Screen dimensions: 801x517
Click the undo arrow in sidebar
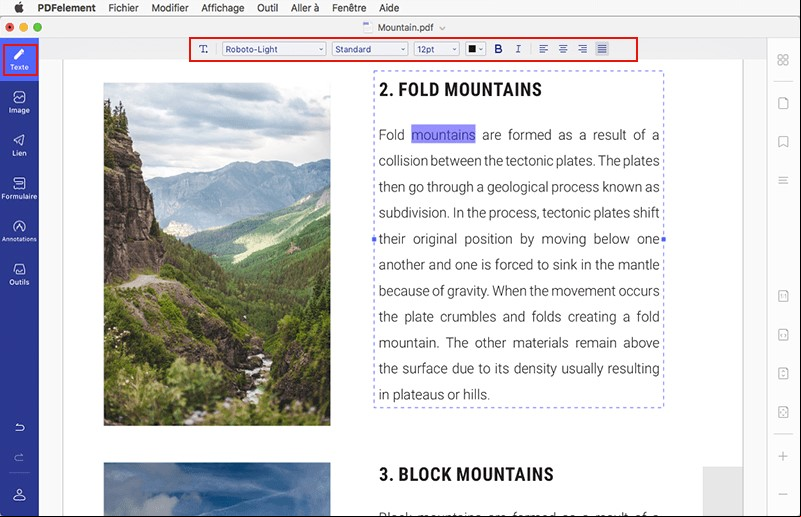(x=19, y=427)
